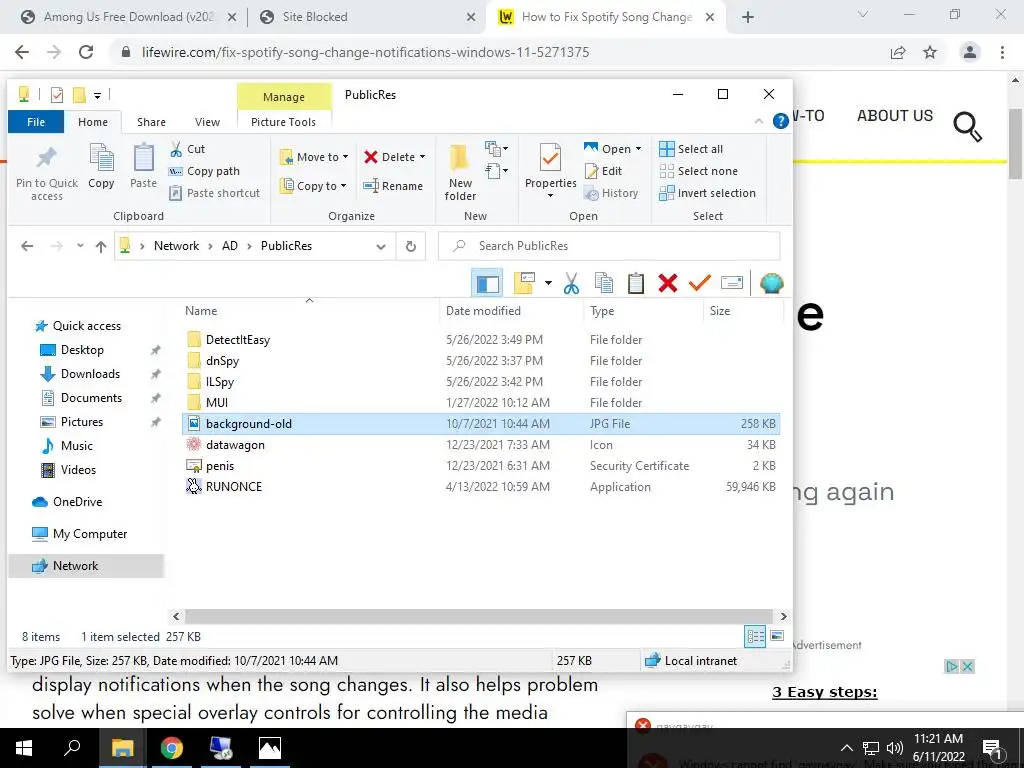Screen dimensions: 1024x768
Task: Switch to View ribbon tab
Action: (207, 122)
